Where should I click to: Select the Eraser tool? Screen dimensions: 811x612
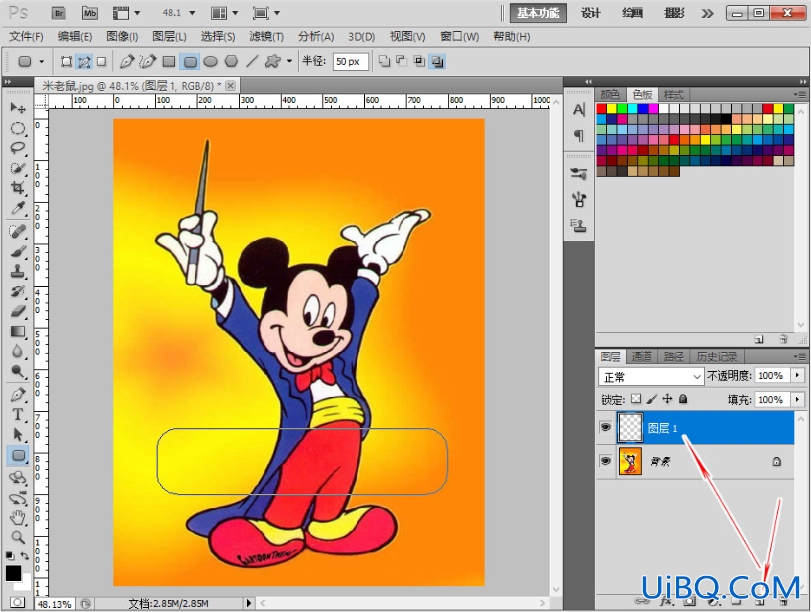pos(18,311)
